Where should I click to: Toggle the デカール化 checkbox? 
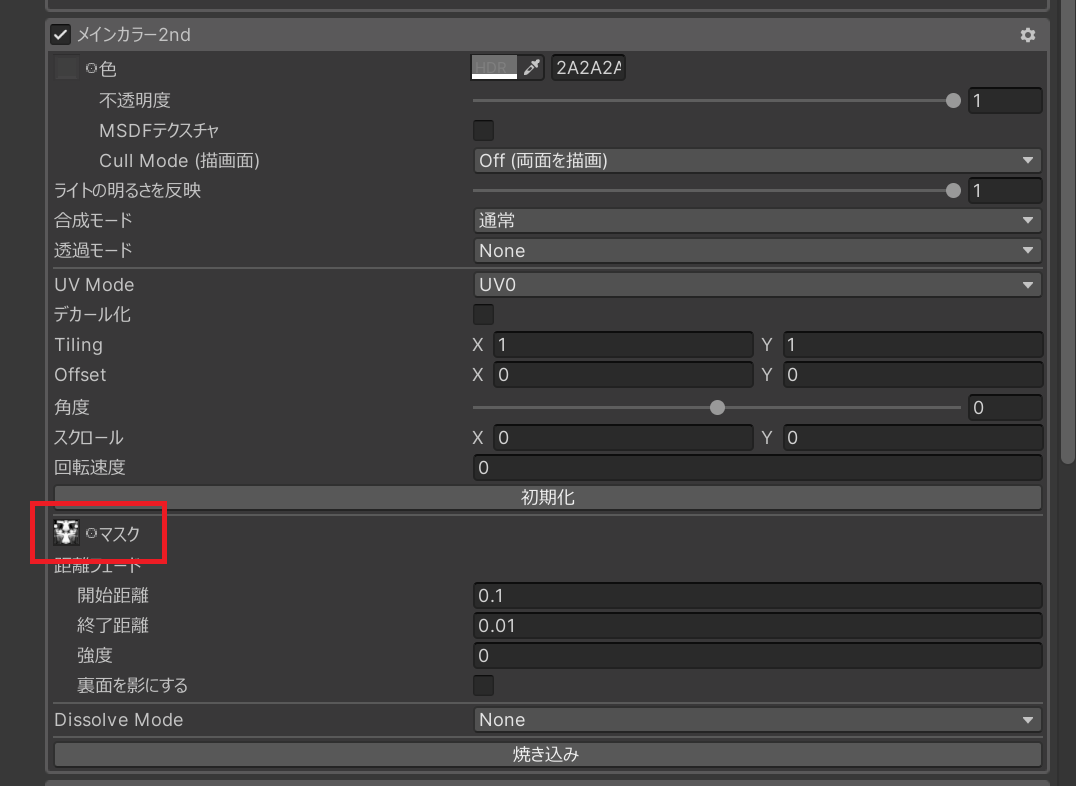point(483,314)
